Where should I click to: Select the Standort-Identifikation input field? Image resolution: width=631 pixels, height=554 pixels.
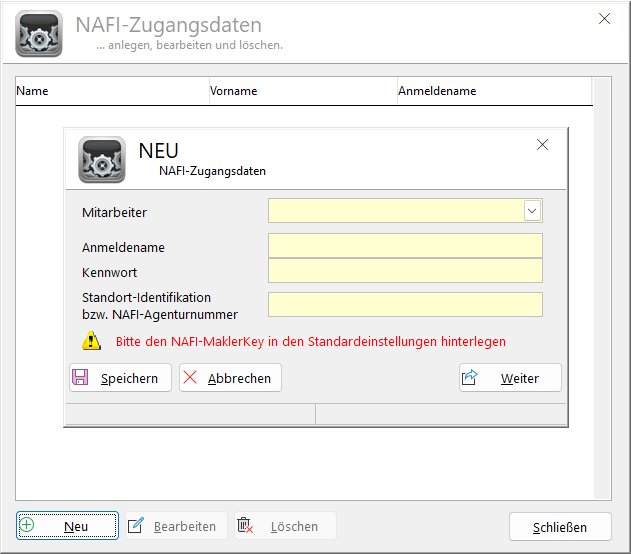(x=405, y=305)
